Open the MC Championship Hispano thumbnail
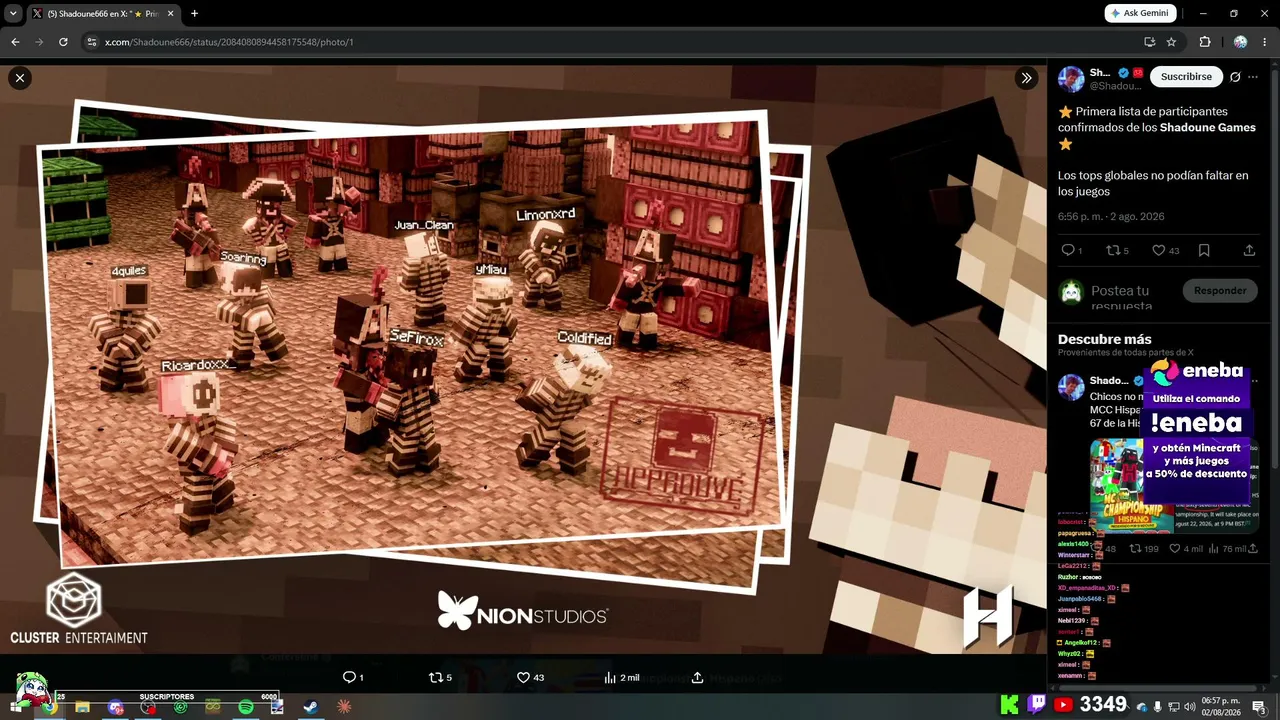Image resolution: width=1280 pixels, height=720 pixels. [1132, 487]
